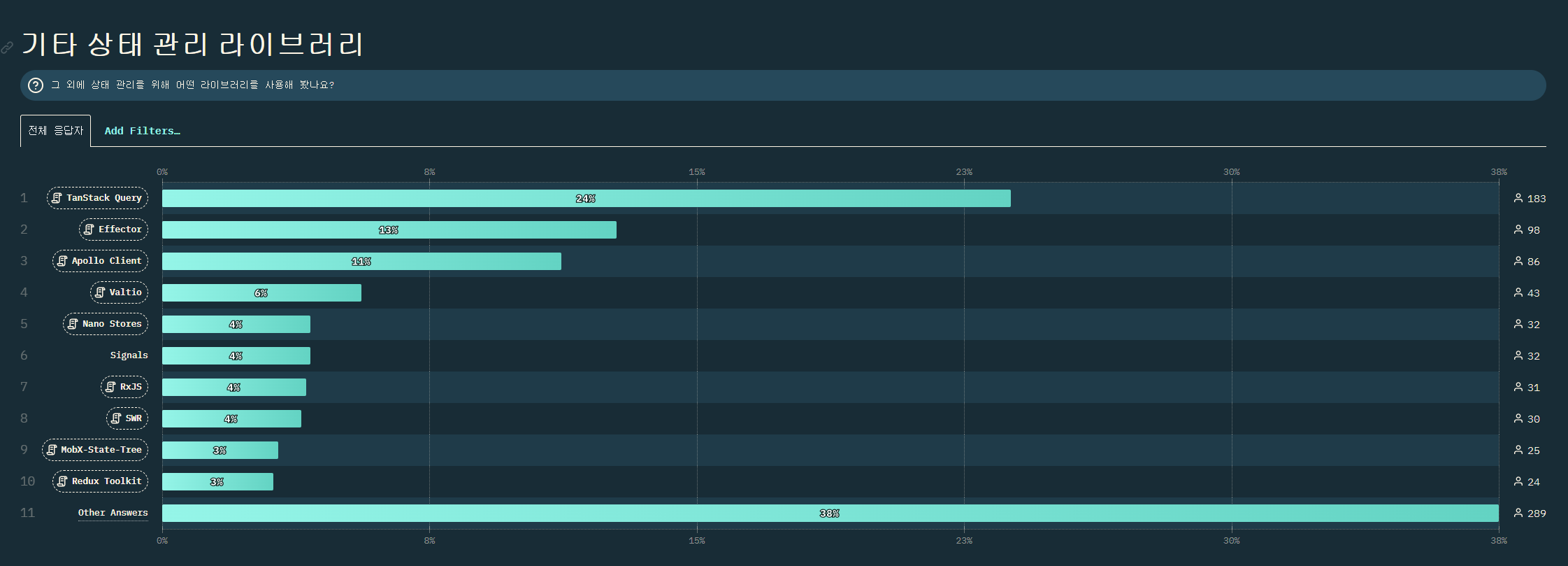The height and width of the screenshot is (566, 1568).
Task: Click the heading 기타 상태 관리 라이브러리
Action: tap(192, 44)
